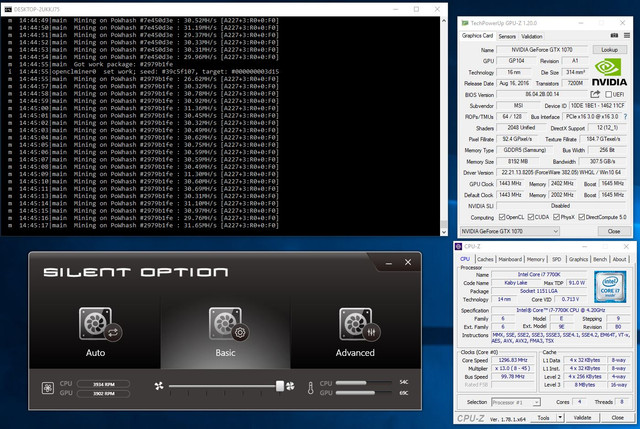Click the Validate button in CPU-Z

(x=582, y=418)
